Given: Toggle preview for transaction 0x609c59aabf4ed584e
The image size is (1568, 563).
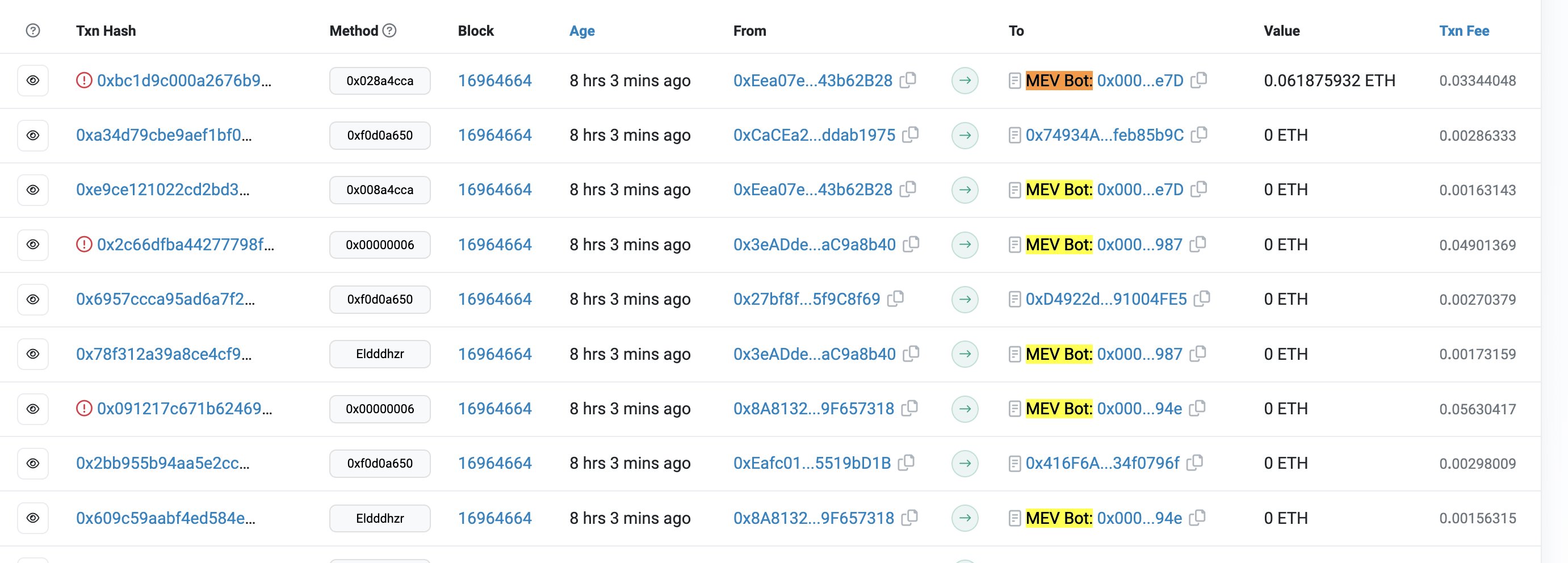Looking at the screenshot, I should 32,518.
